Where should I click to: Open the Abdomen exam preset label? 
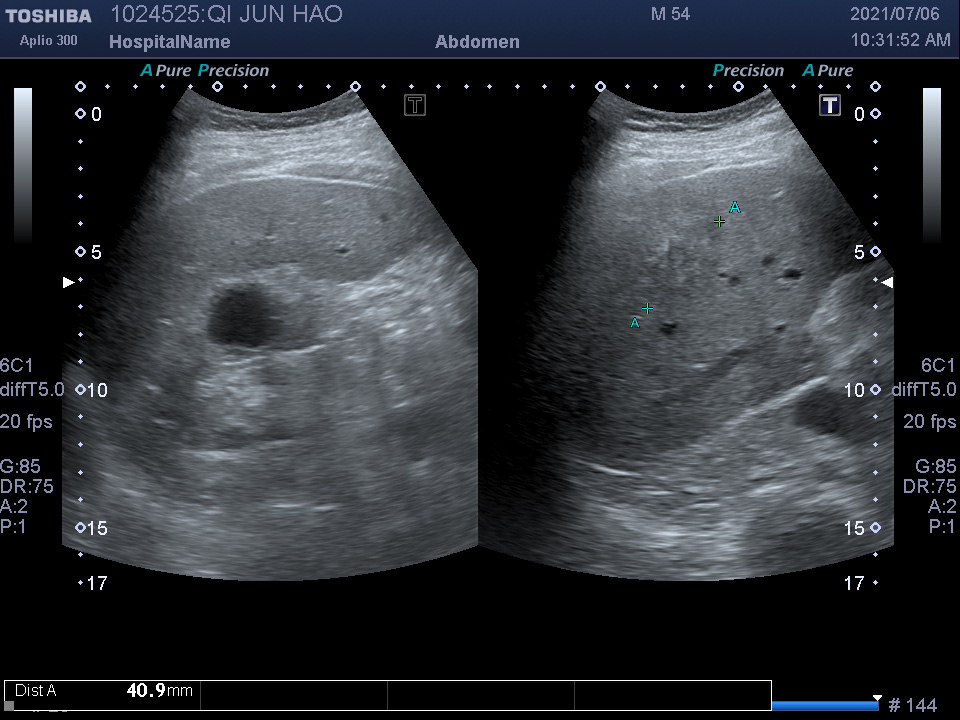[477, 42]
